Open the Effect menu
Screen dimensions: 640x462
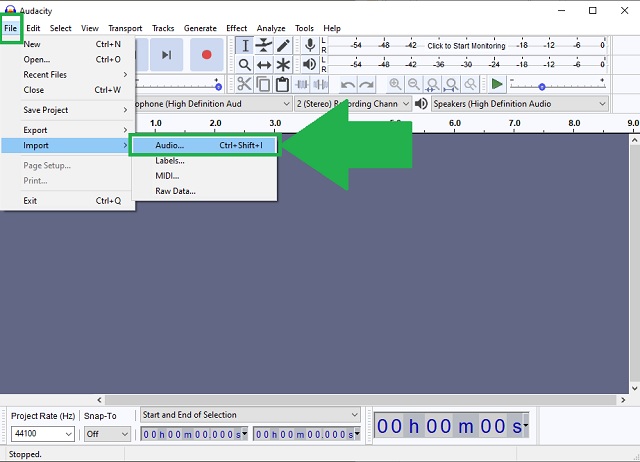pyautogui.click(x=237, y=28)
